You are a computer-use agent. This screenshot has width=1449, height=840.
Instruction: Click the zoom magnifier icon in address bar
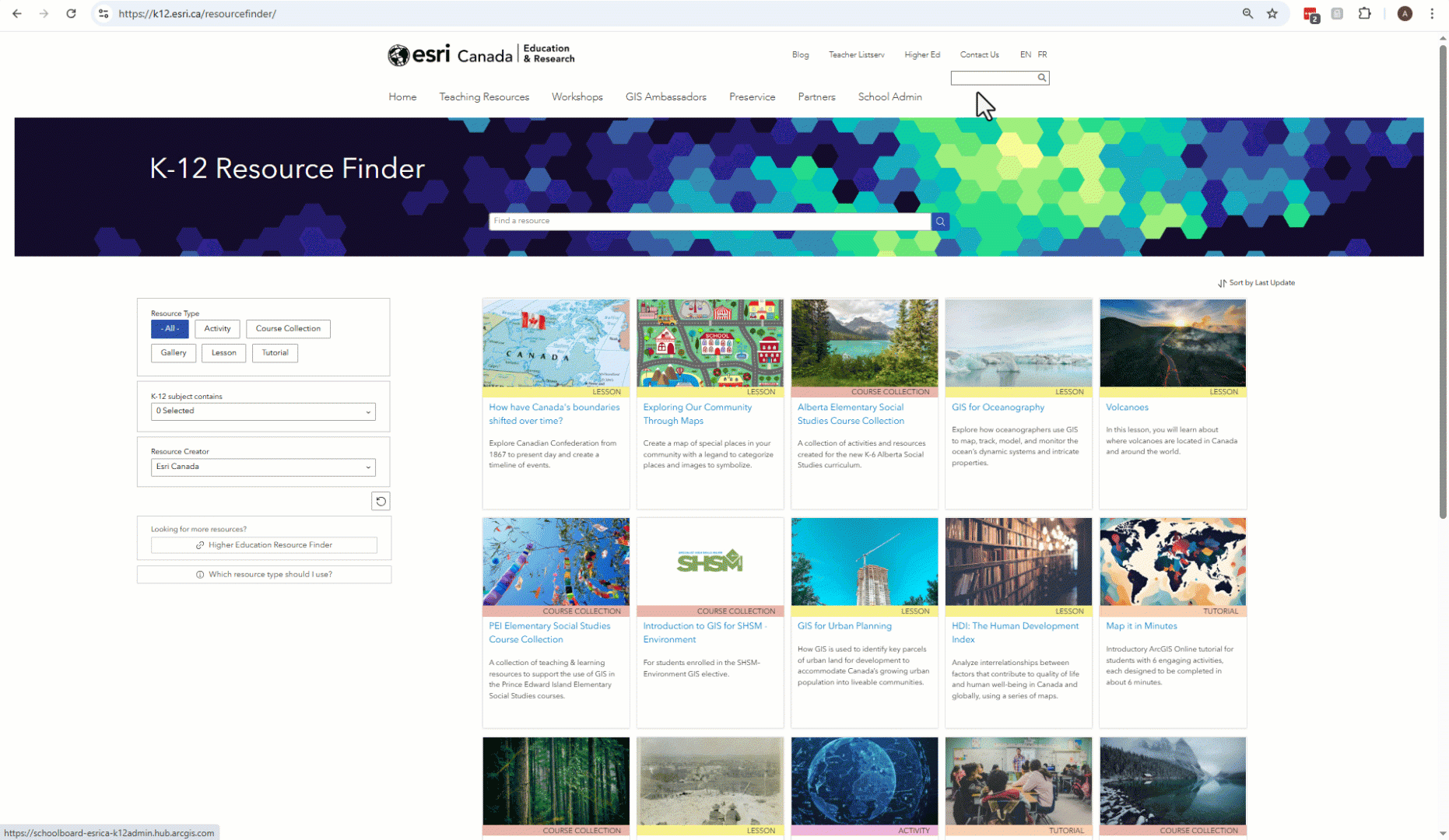[x=1247, y=13]
